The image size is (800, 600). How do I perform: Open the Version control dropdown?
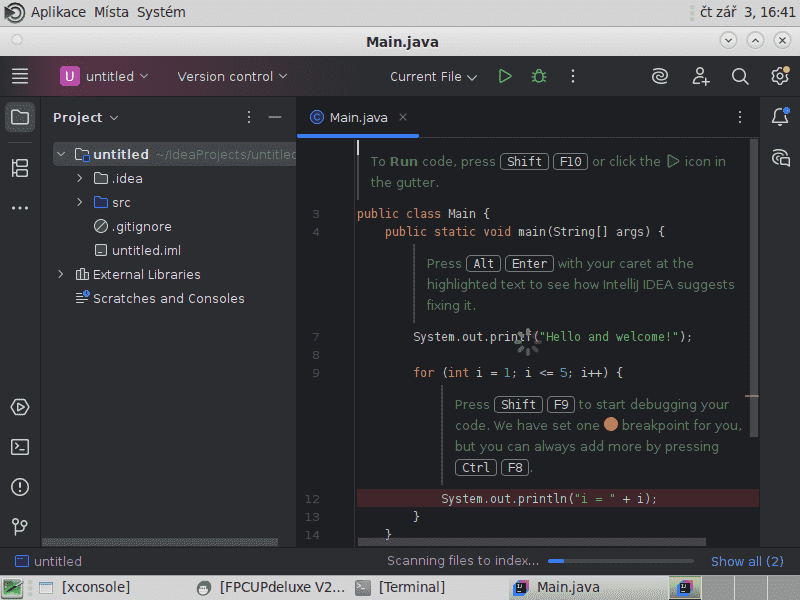(x=232, y=77)
